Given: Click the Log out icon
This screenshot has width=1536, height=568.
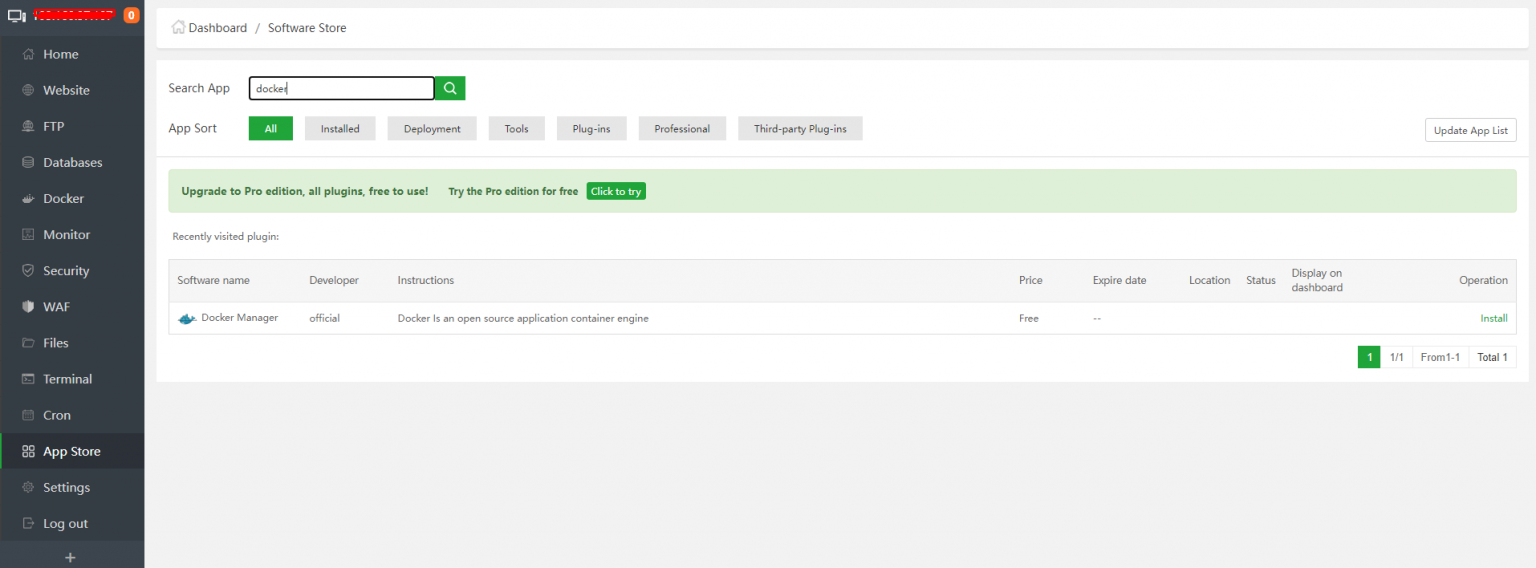Looking at the screenshot, I should point(28,524).
